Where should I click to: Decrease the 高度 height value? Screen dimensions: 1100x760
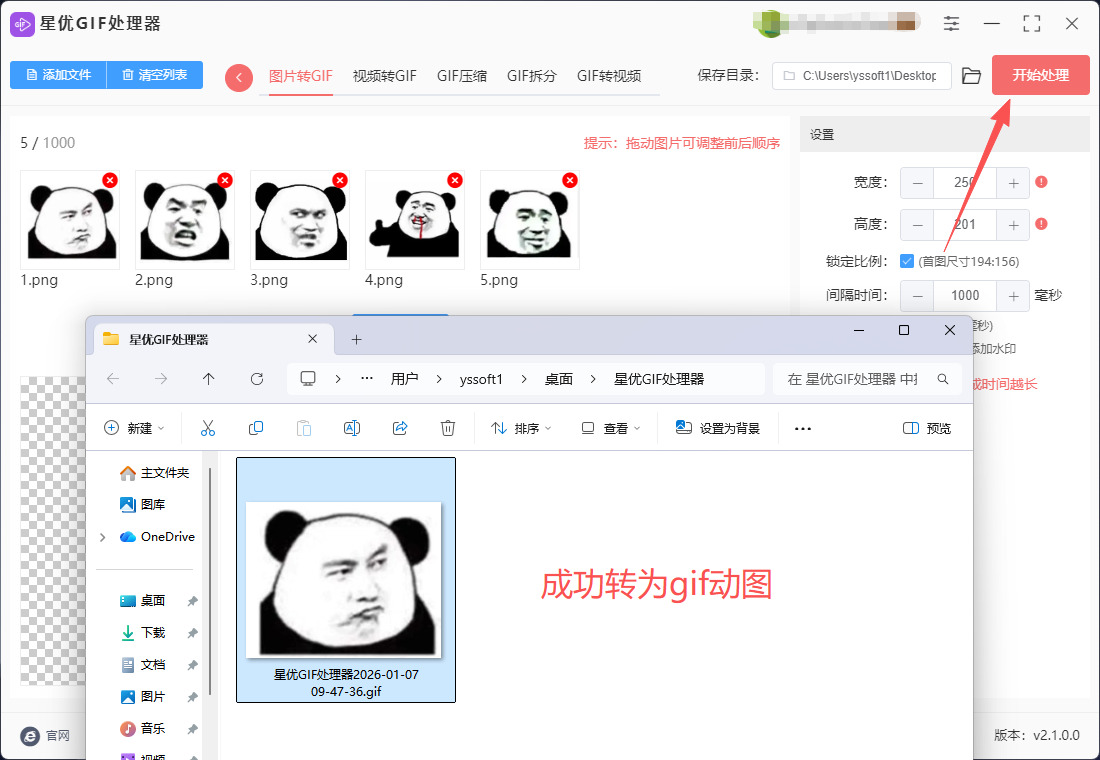click(917, 225)
